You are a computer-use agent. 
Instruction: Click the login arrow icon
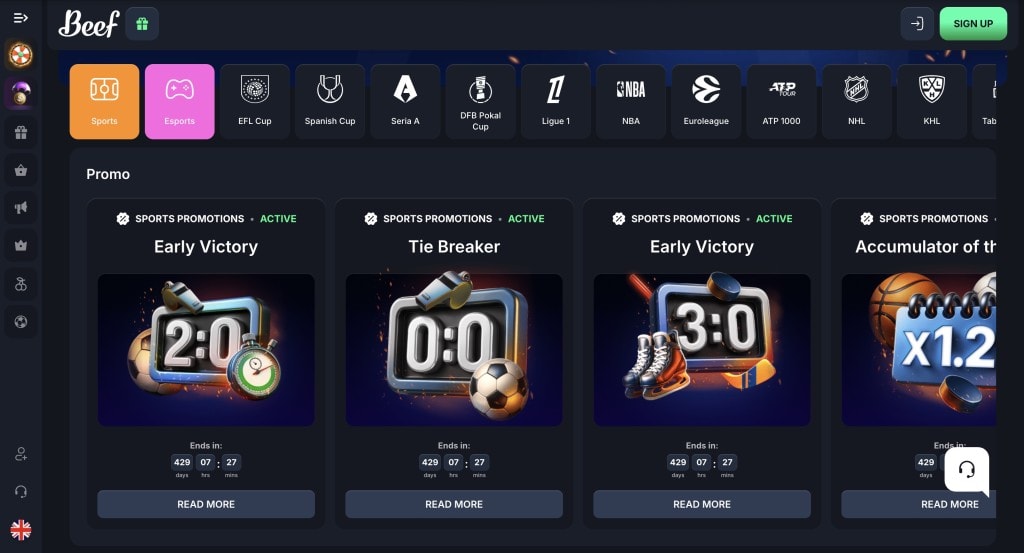click(x=917, y=24)
